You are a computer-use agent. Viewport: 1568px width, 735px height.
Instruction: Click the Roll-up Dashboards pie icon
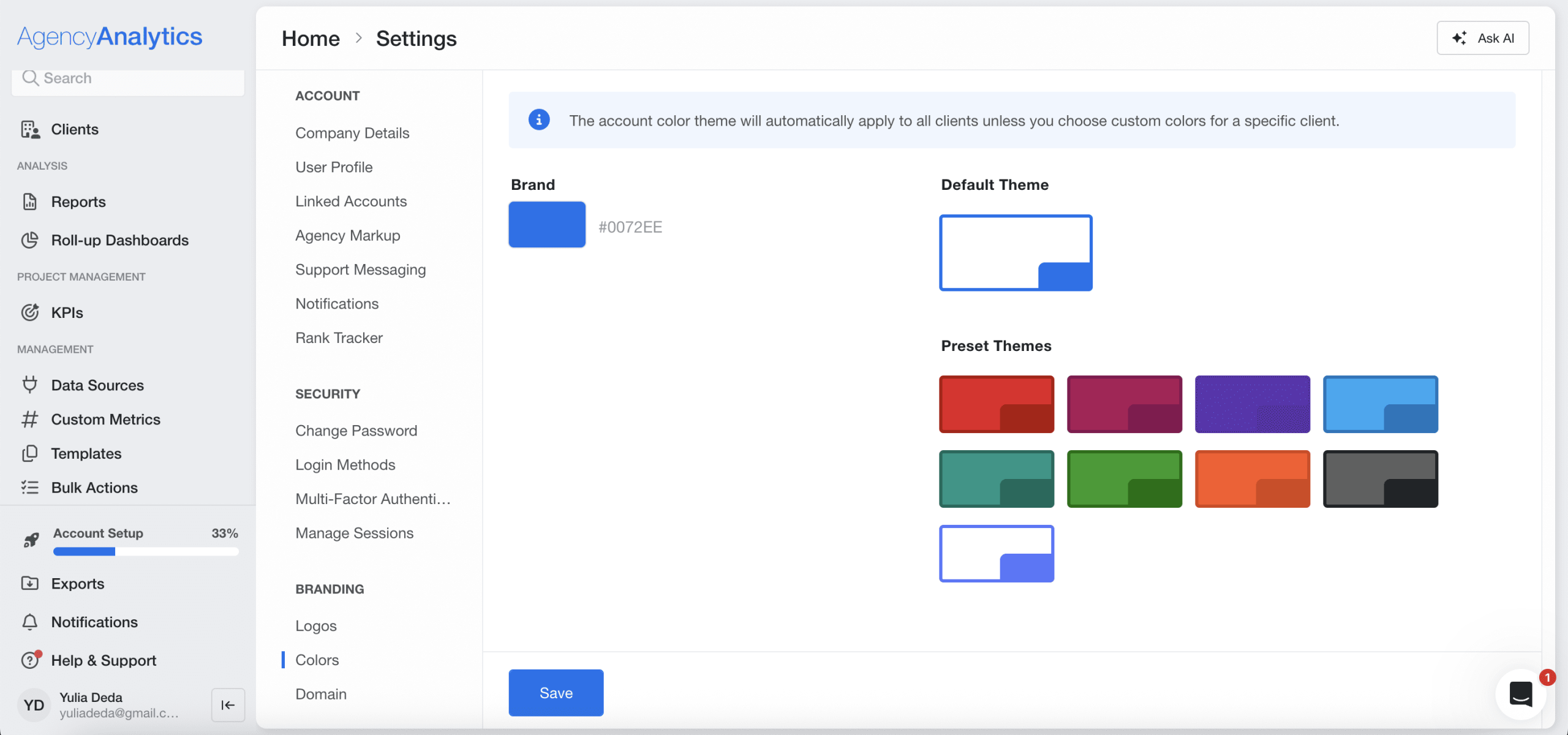30,240
